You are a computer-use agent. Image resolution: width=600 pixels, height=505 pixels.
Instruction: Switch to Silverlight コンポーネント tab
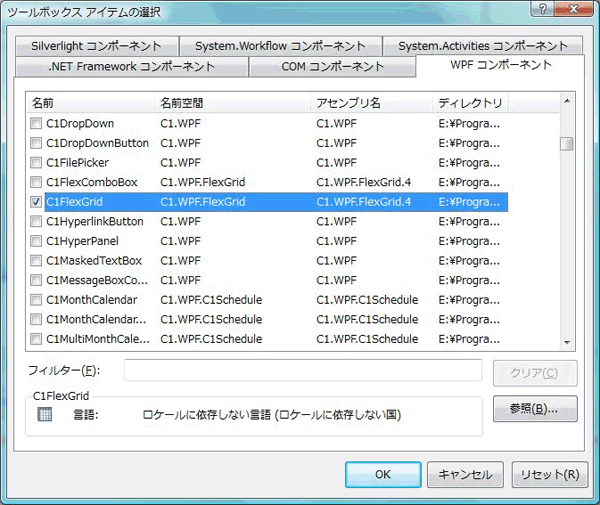(97, 46)
